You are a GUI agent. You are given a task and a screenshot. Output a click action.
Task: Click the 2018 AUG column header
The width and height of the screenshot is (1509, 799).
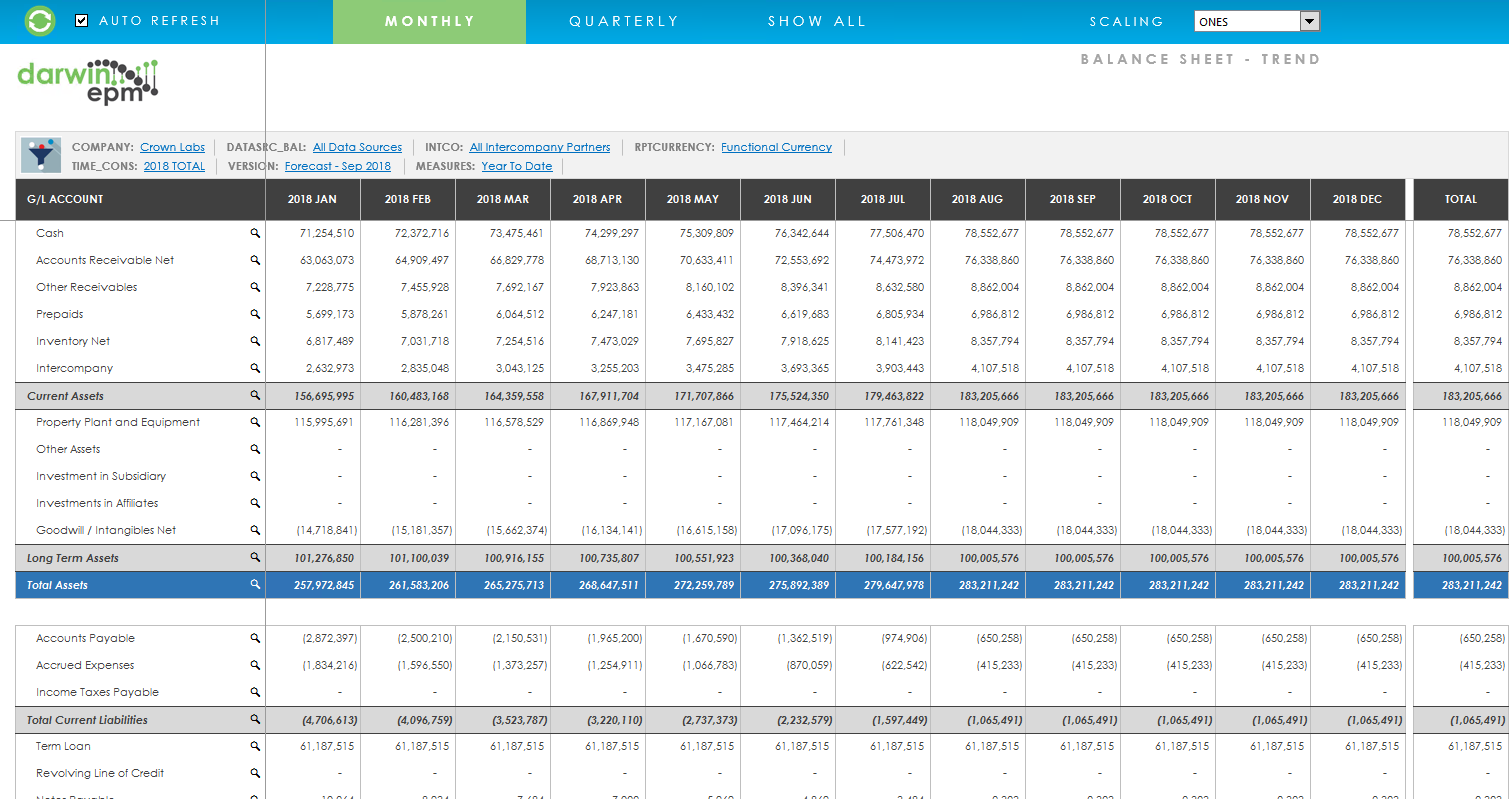pyautogui.click(x=978, y=199)
